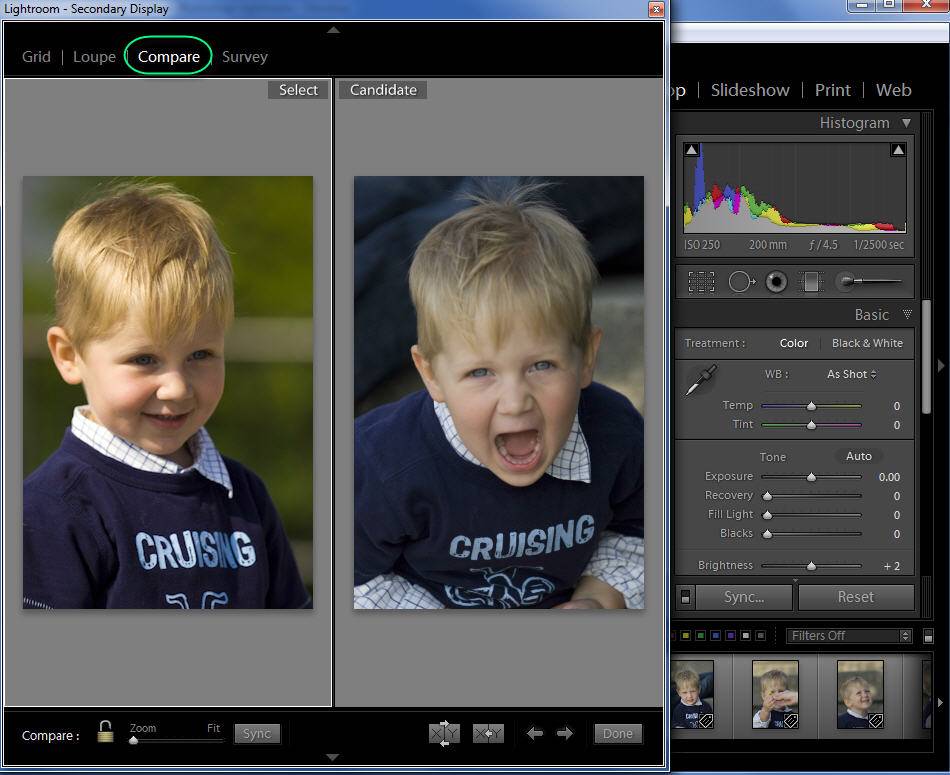Viewport: 950px width, 775px height.
Task: Select previous photo arrow
Action: [x=534, y=734]
